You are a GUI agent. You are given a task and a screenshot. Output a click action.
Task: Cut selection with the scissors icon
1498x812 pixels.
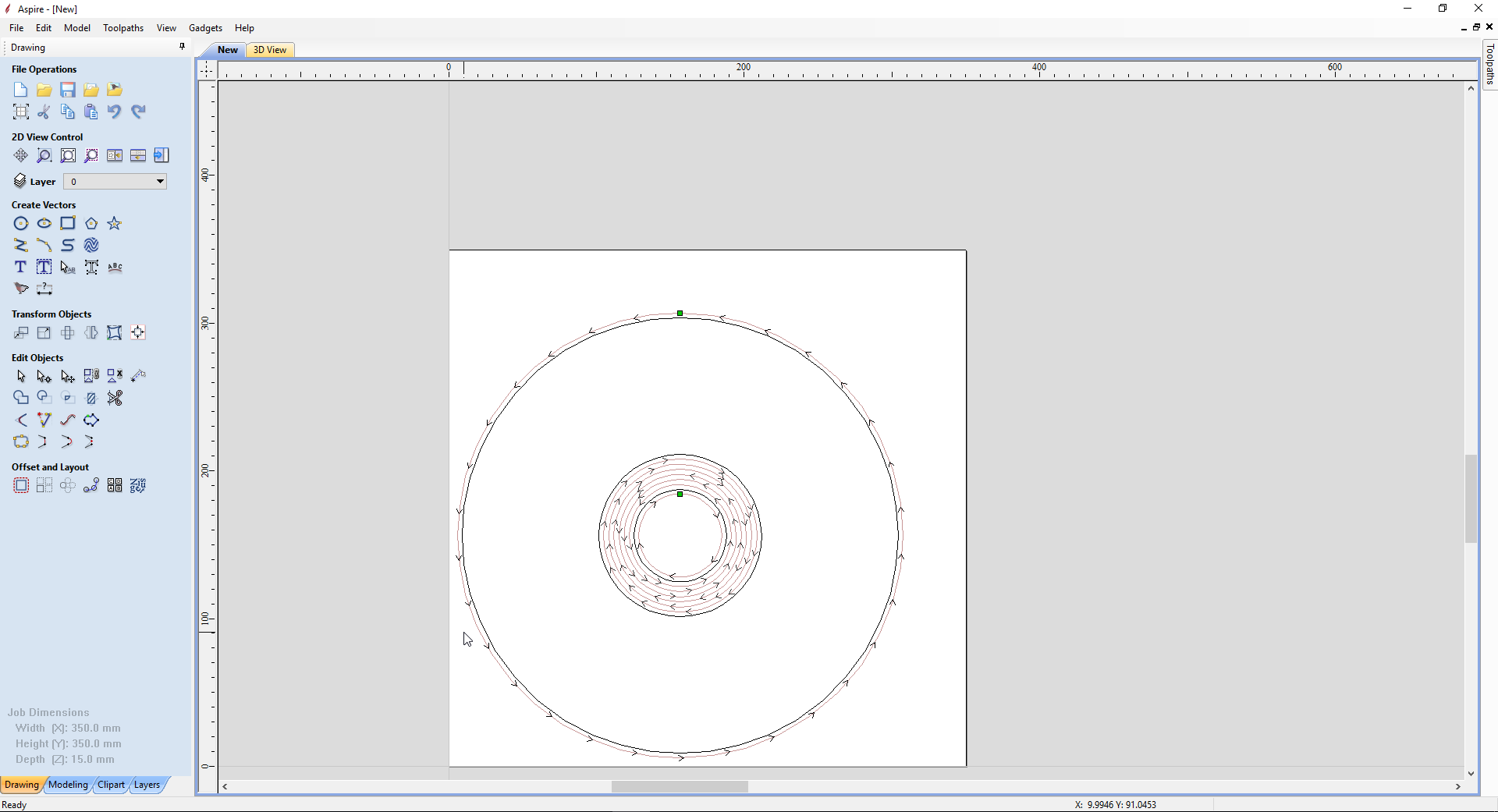tap(44, 112)
